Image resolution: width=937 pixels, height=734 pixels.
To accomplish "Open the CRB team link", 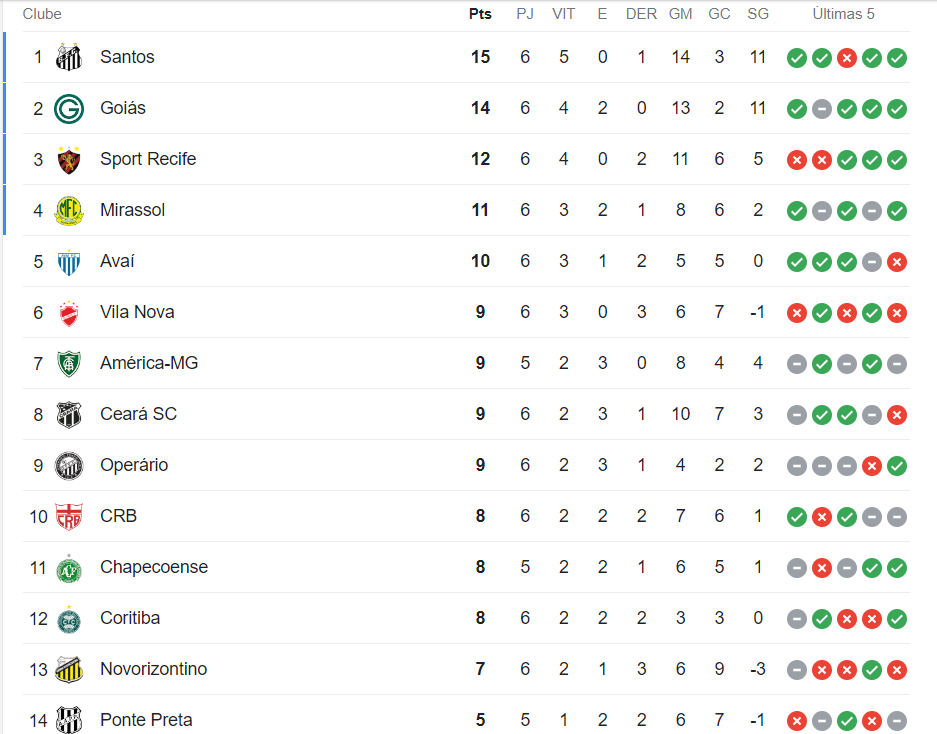I will click(x=118, y=516).
